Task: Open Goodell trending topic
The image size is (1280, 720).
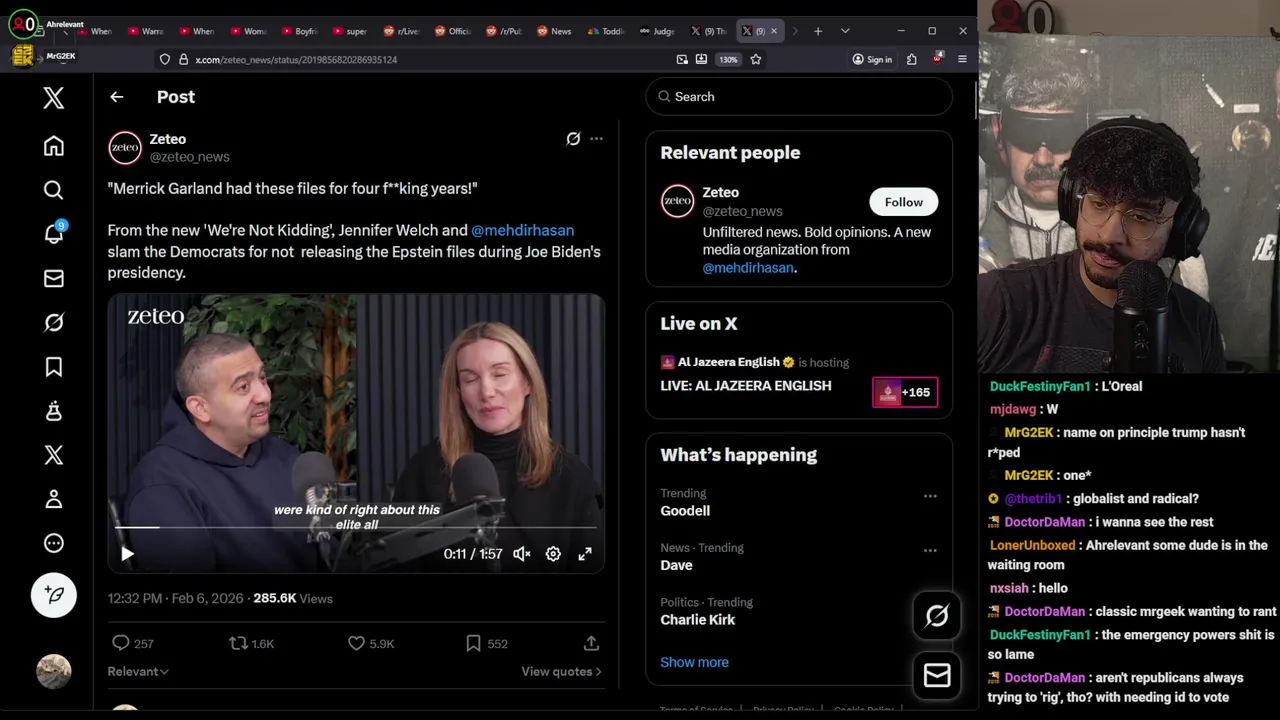Action: pos(685,511)
